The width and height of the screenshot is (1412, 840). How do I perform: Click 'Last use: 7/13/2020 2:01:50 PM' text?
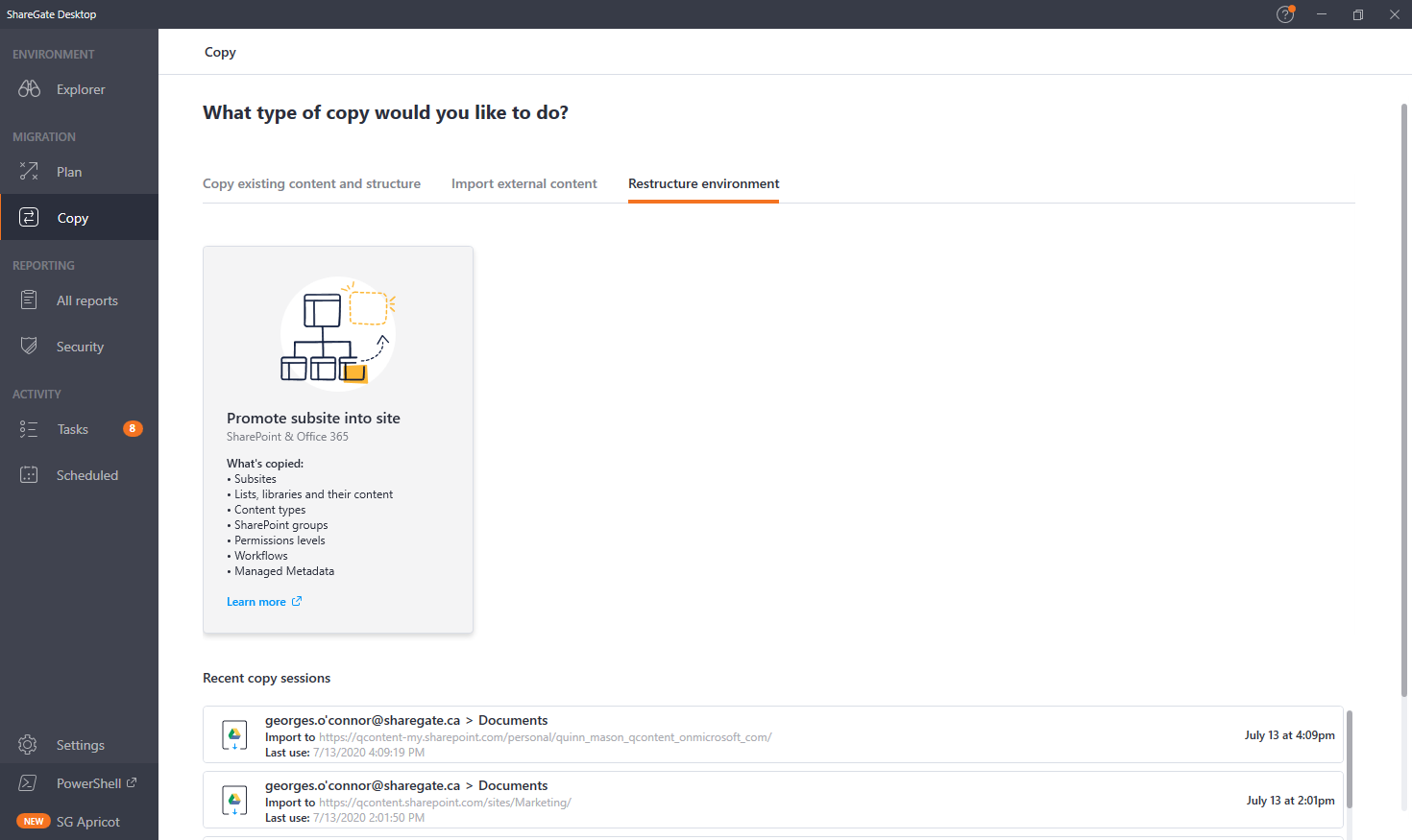(345, 818)
